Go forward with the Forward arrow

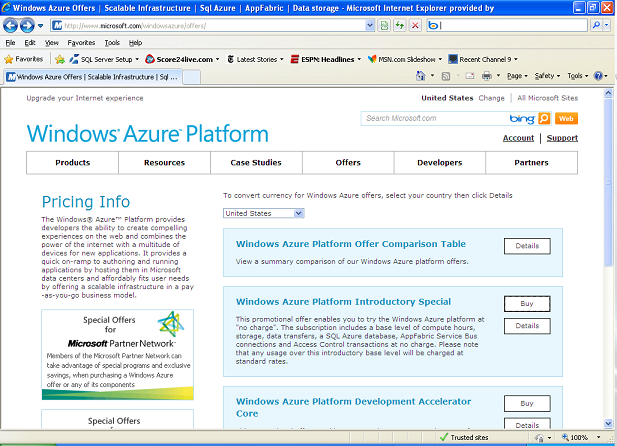pyautogui.click(x=27, y=26)
